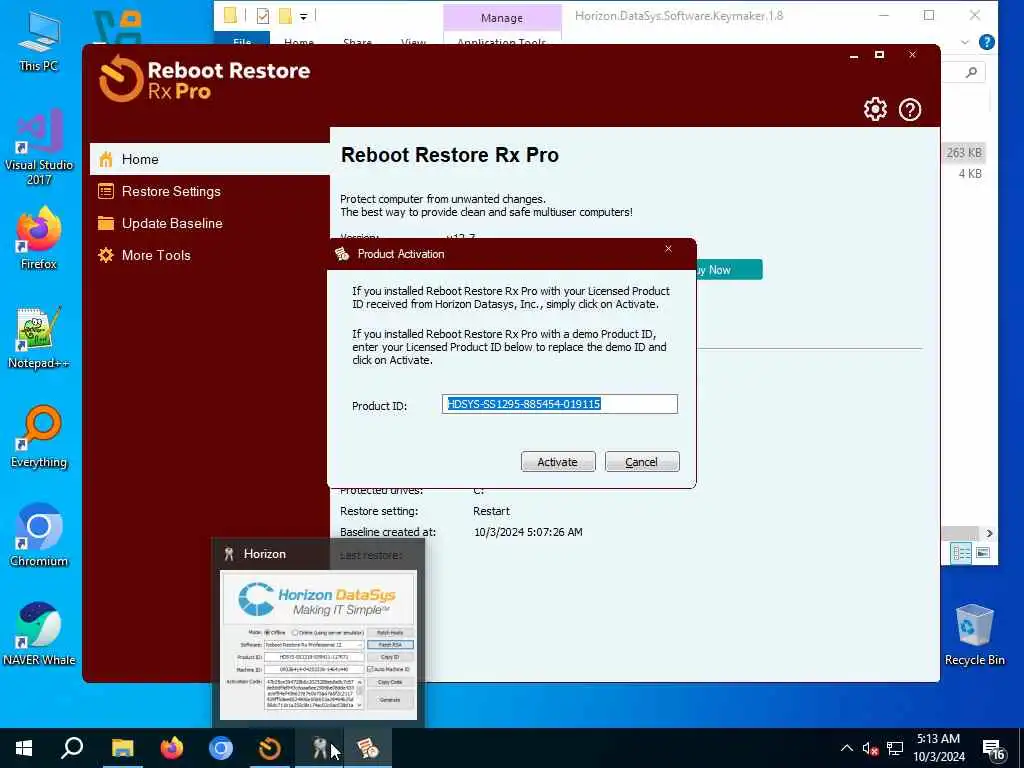Select the 4 KB file size cell
Image resolution: width=1024 pixels, height=768 pixels.
[x=970, y=174]
